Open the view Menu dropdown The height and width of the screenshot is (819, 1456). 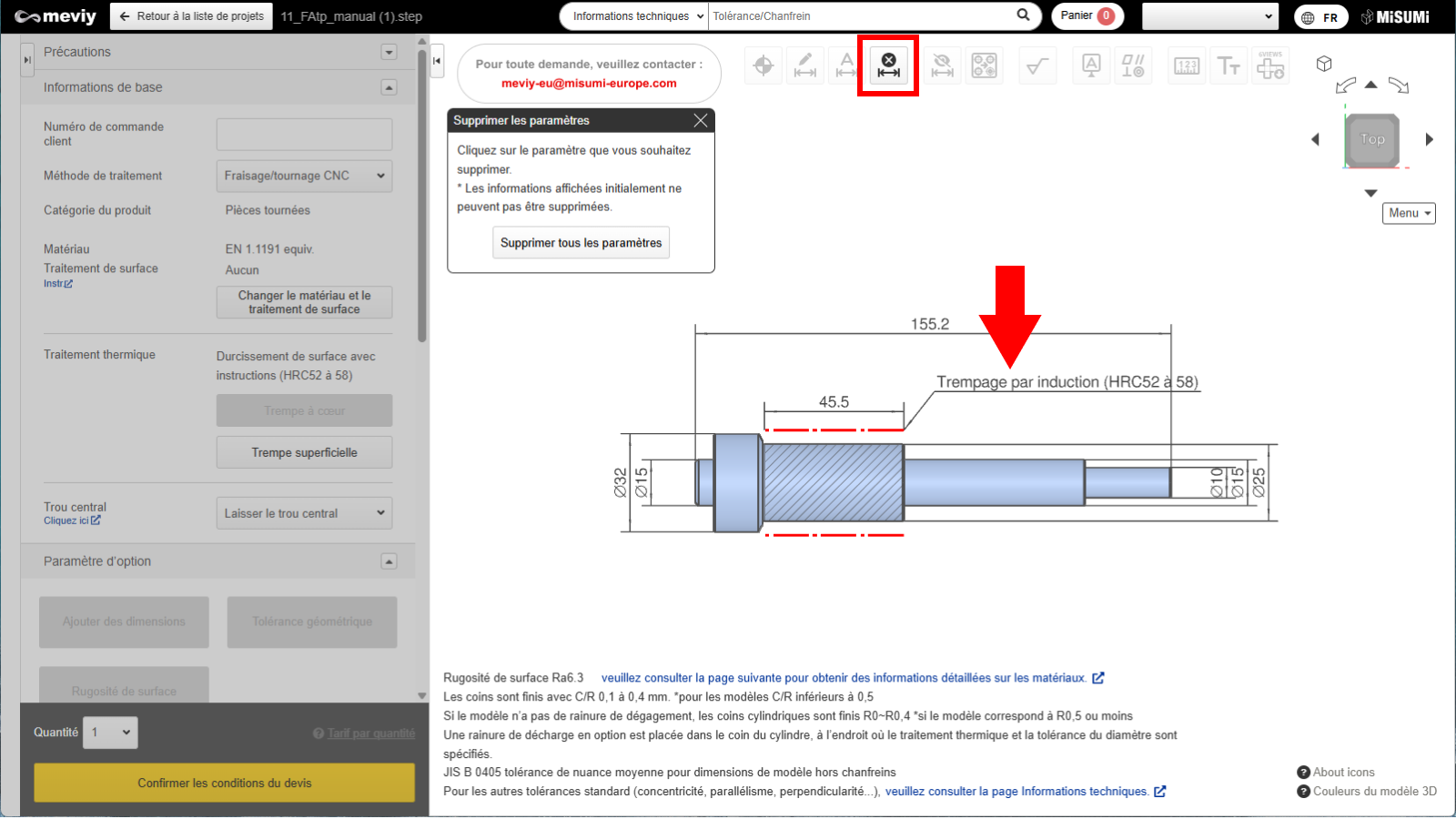click(1408, 213)
